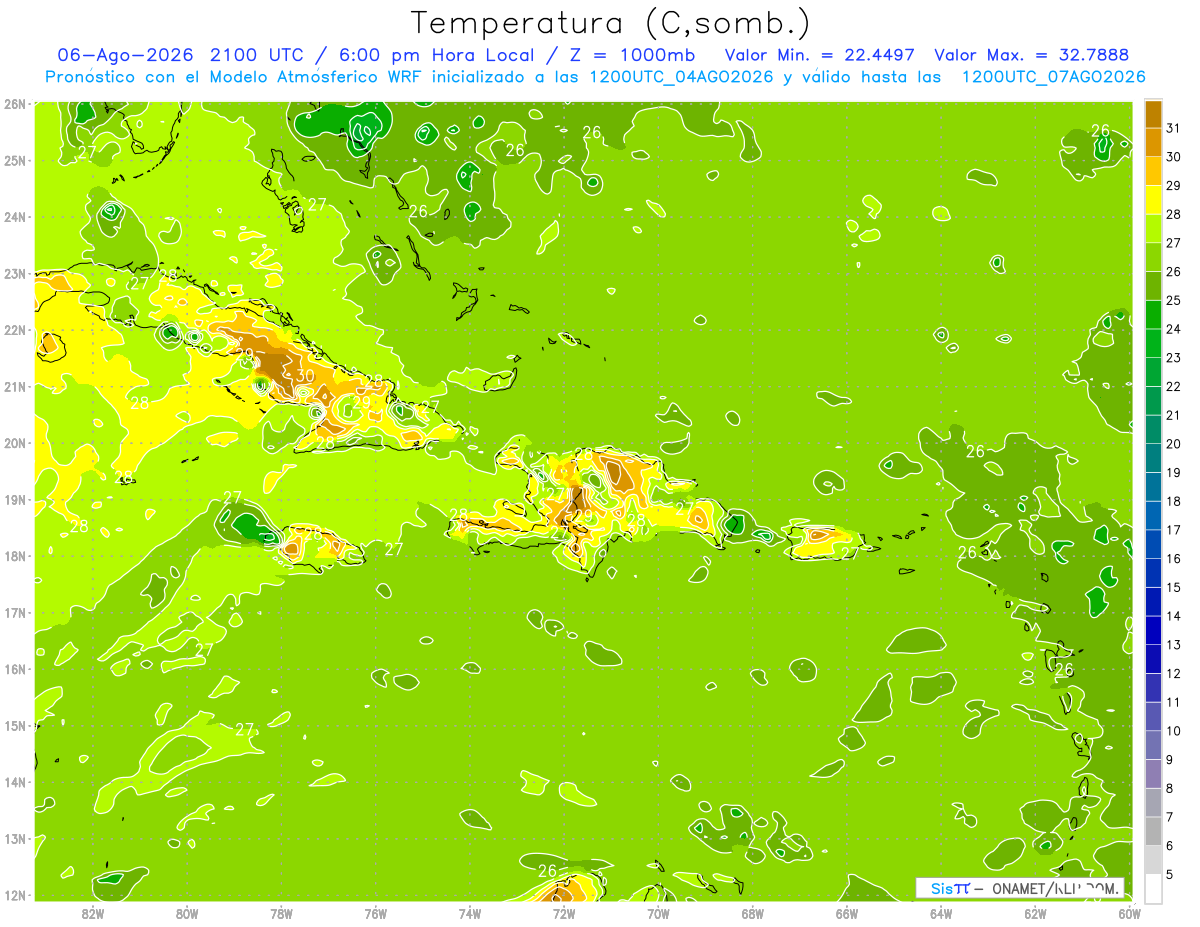Image resolution: width=1200 pixels, height=927 pixels.
Task: Click the 12N latitude axis label
Action: tap(14, 895)
